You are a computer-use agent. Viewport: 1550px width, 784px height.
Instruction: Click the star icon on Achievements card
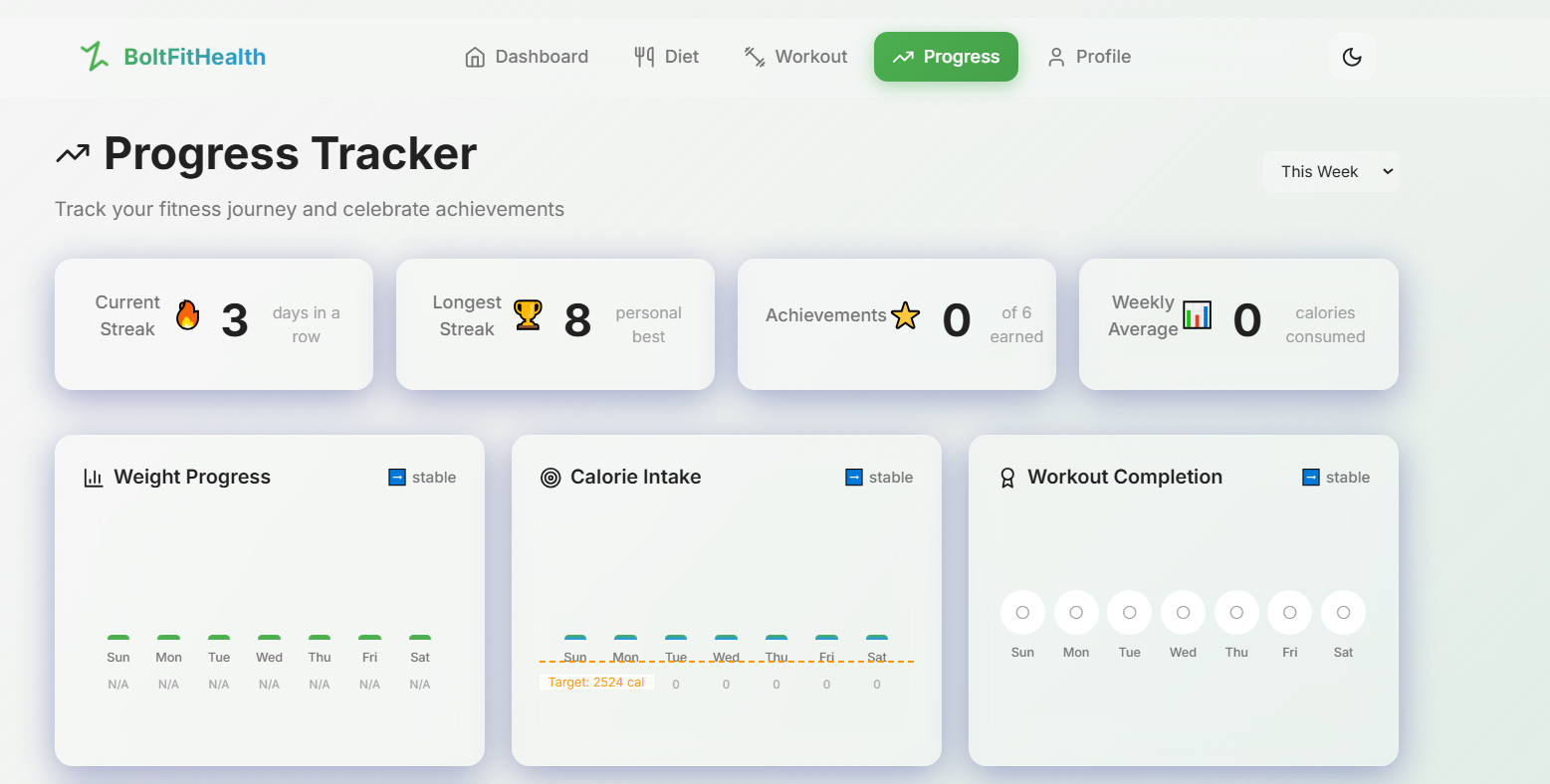point(905,315)
